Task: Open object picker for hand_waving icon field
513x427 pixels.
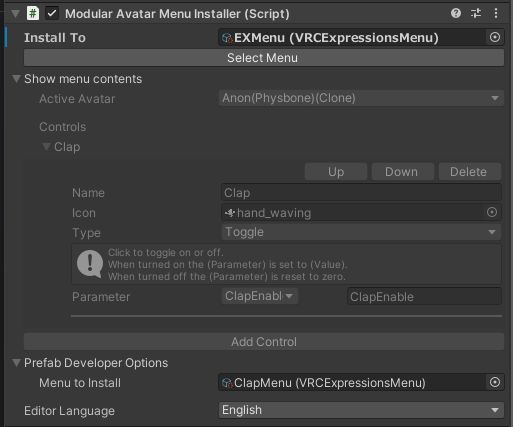Action: click(492, 212)
